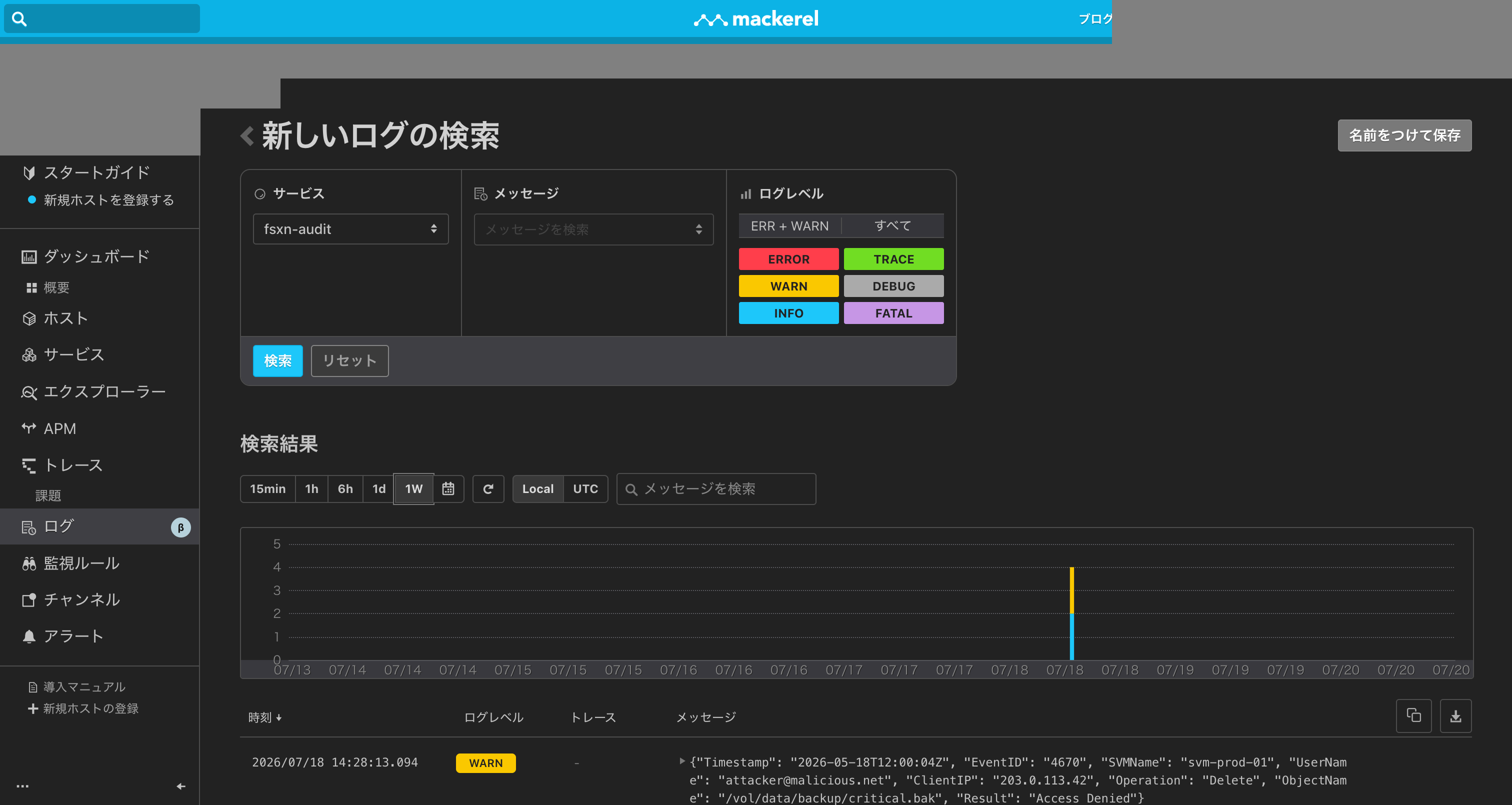Viewport: 1512px width, 805px height.
Task: Switch timezone to Local
Action: (537, 488)
